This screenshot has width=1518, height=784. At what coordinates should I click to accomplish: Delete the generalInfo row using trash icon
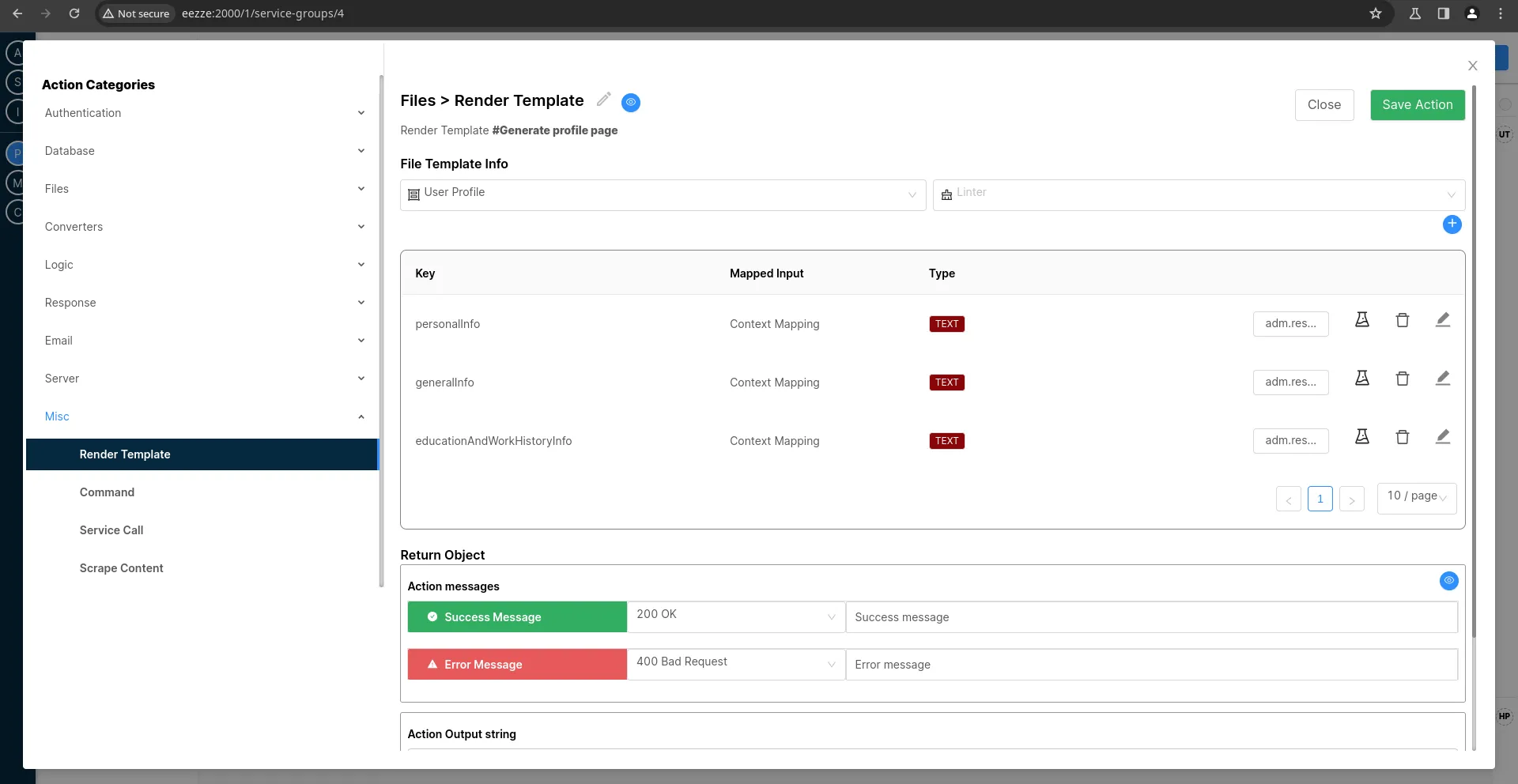(x=1402, y=379)
